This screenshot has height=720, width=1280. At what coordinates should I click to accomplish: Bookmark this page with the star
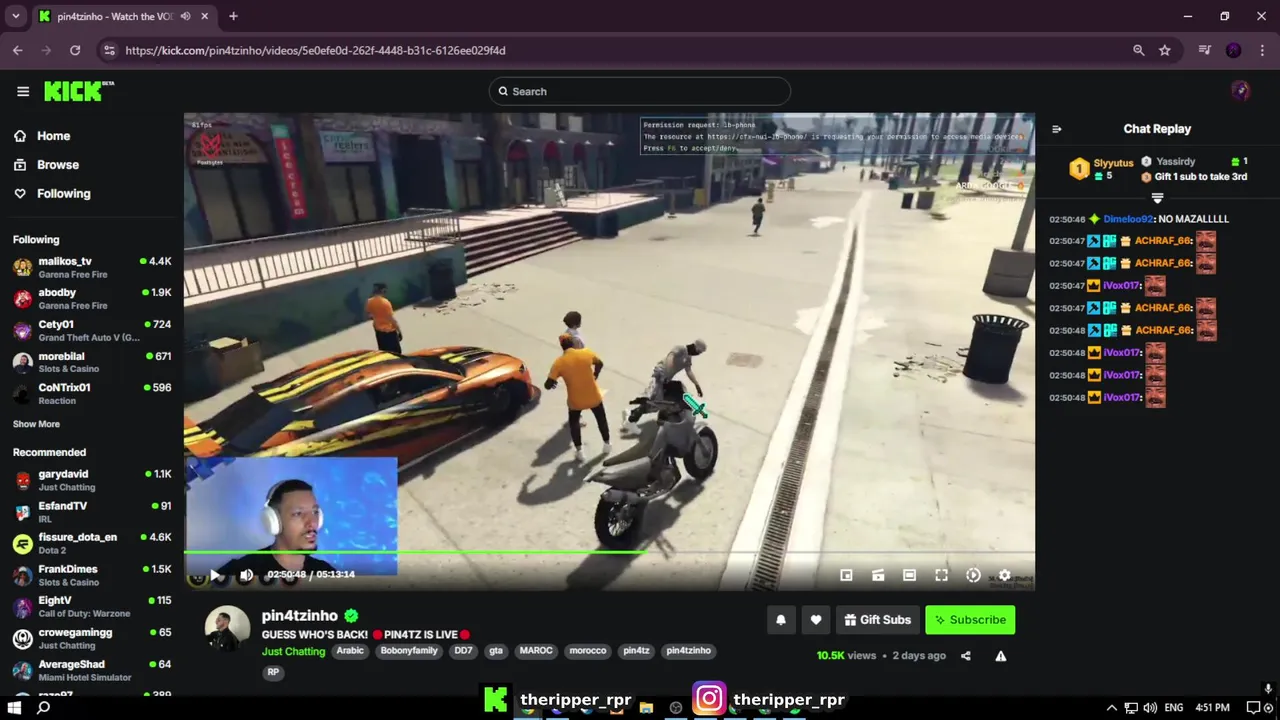(x=1165, y=50)
